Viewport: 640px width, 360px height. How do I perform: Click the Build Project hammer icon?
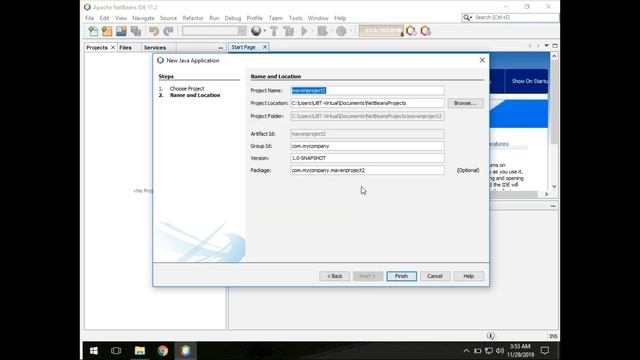pyautogui.click(x=274, y=31)
